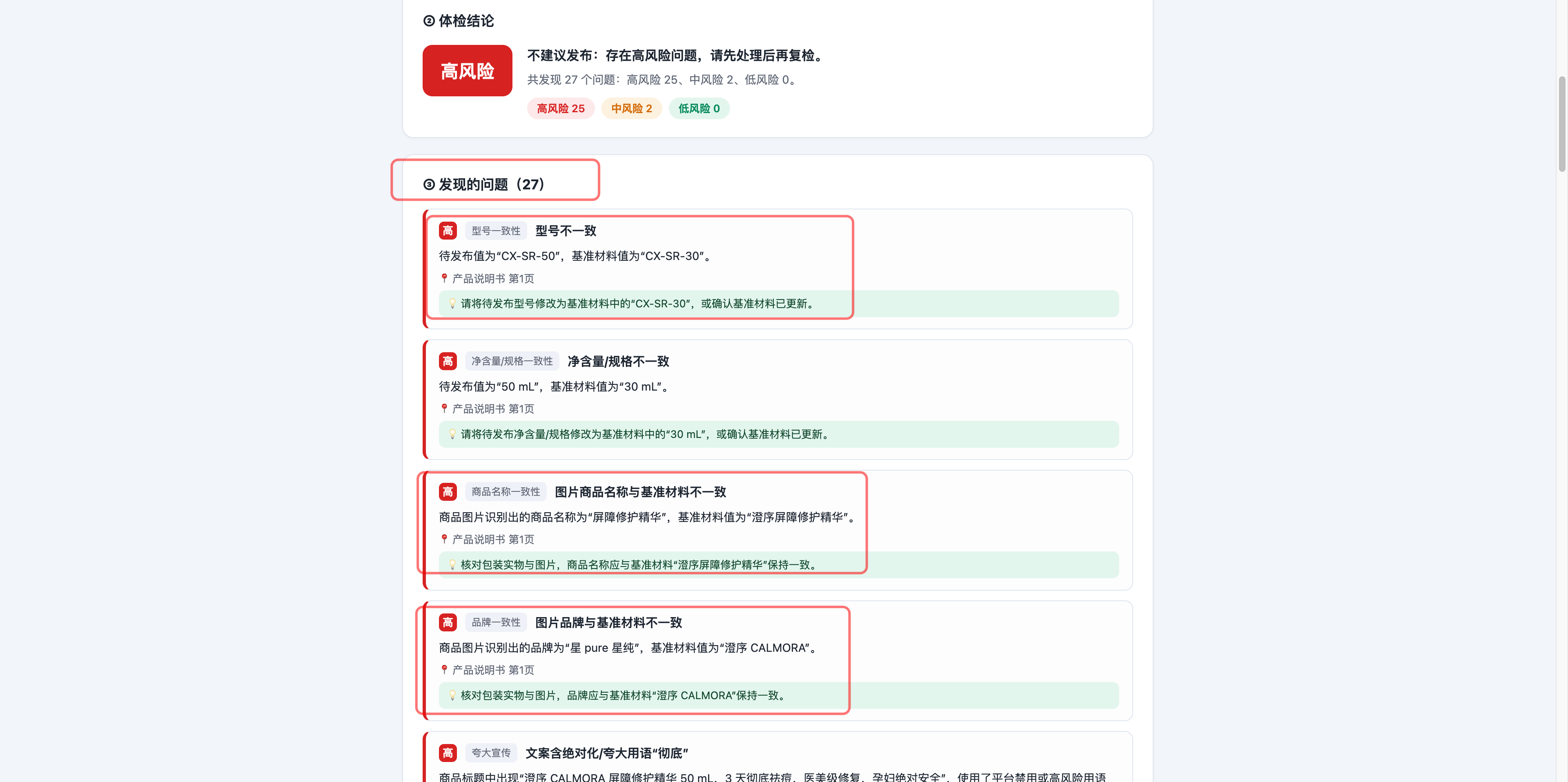Click the 品牌一致性 category tag
This screenshot has width=1568, height=782.
click(x=495, y=622)
